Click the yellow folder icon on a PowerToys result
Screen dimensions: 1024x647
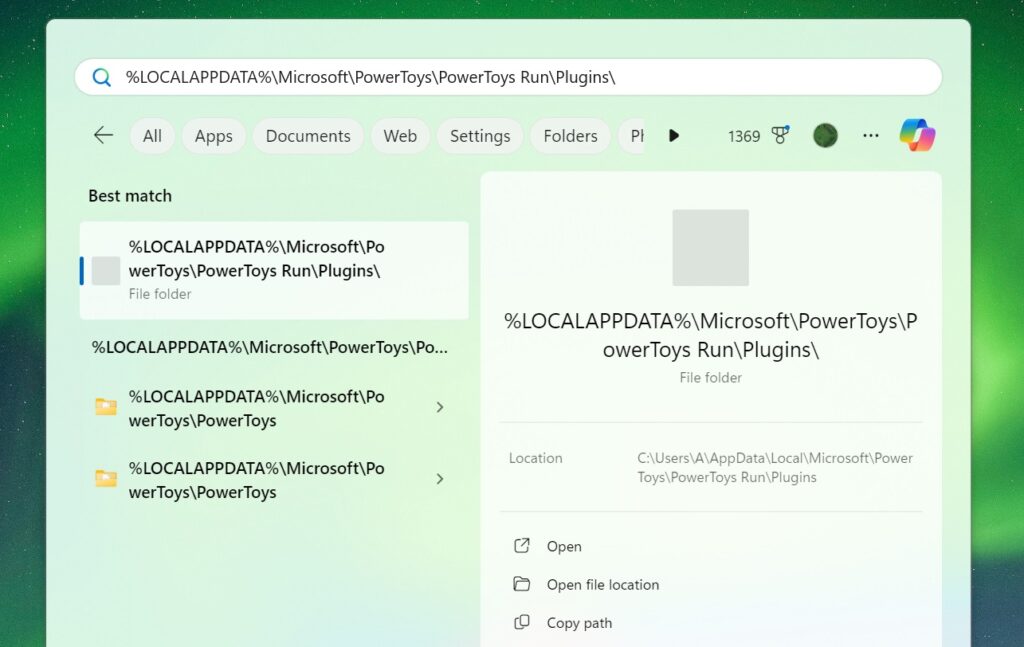pyautogui.click(x=106, y=407)
